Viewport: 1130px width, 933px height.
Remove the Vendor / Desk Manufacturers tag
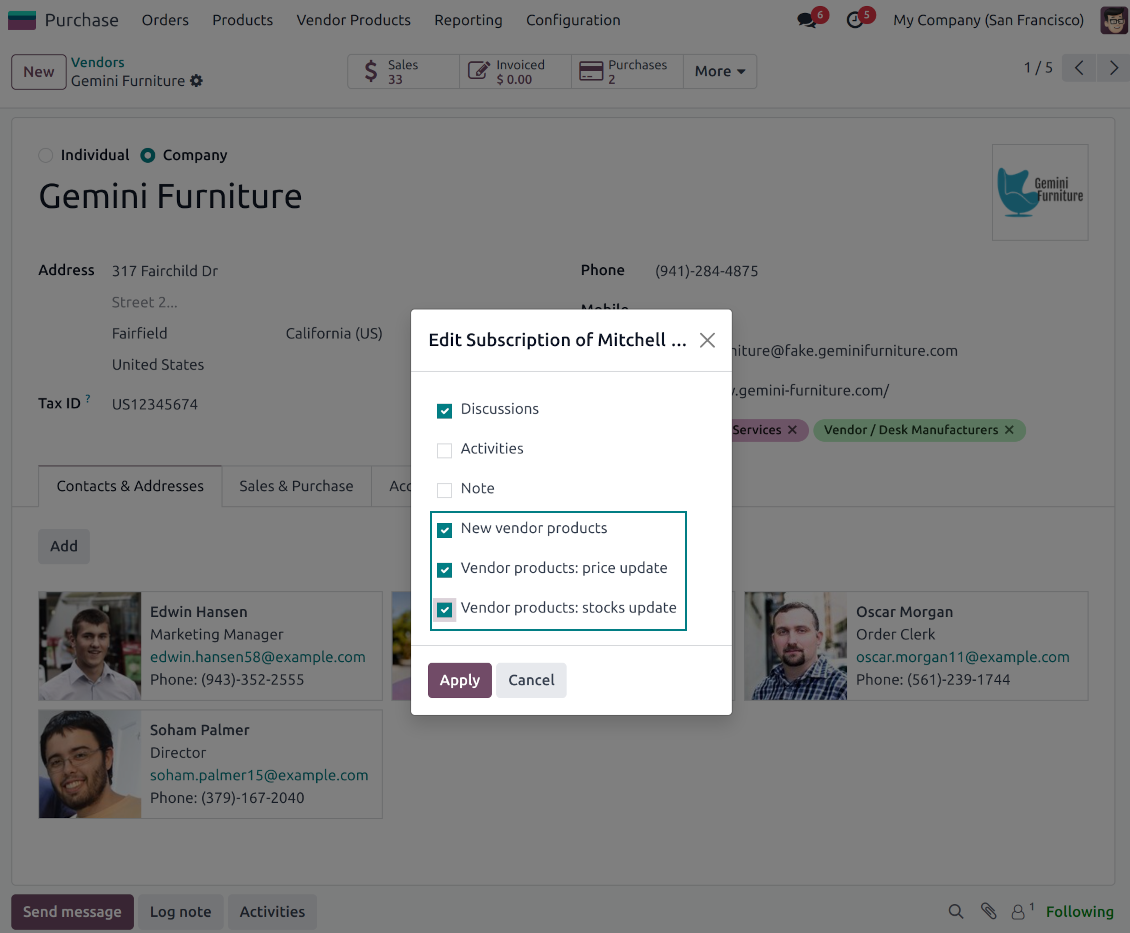coord(1008,430)
